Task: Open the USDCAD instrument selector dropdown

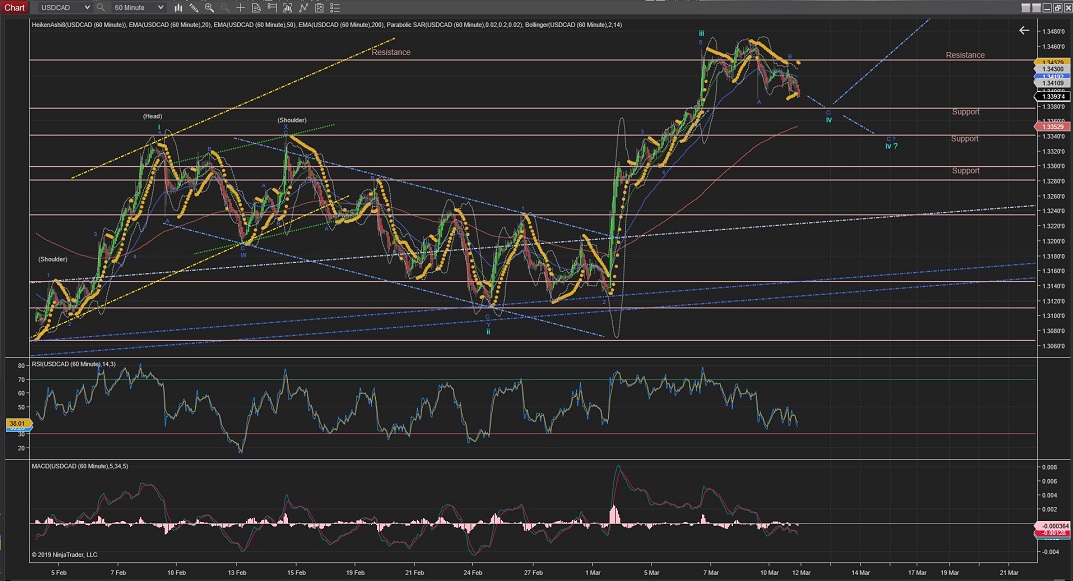Action: 65,8
